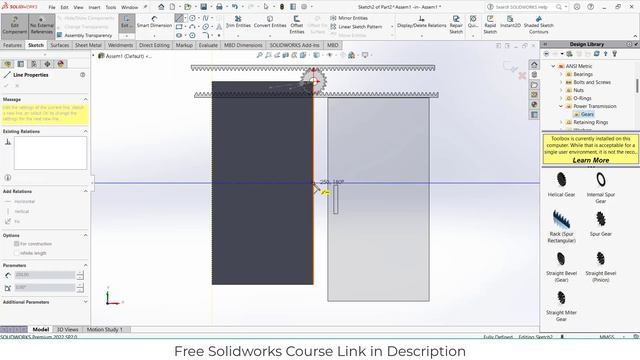Check the For construction option

click(x=16, y=244)
